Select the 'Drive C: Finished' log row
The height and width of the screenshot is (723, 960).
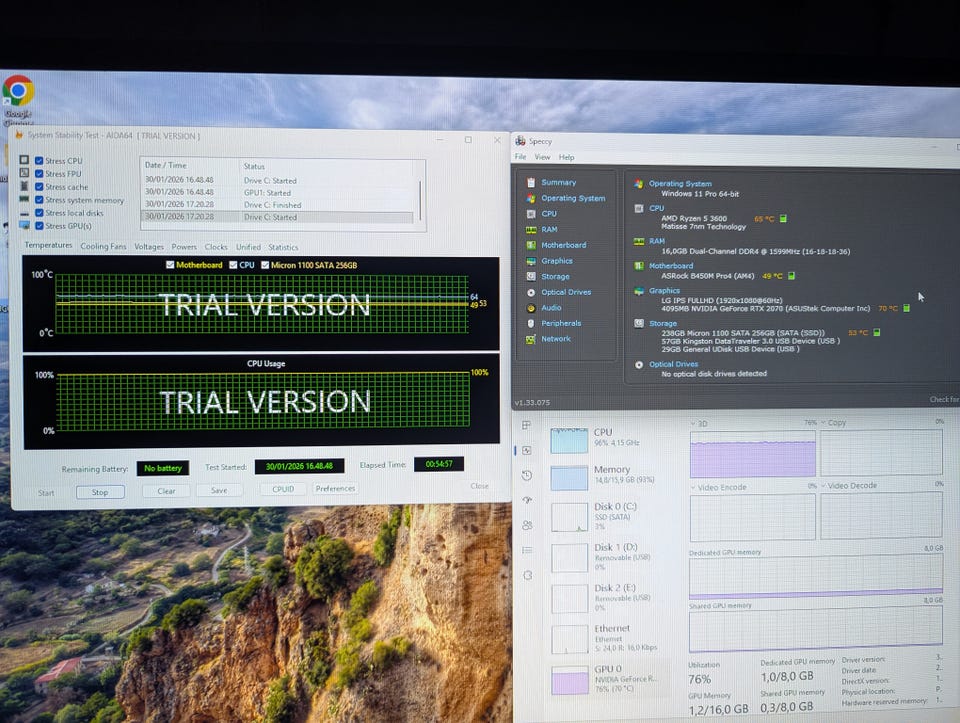(x=279, y=205)
